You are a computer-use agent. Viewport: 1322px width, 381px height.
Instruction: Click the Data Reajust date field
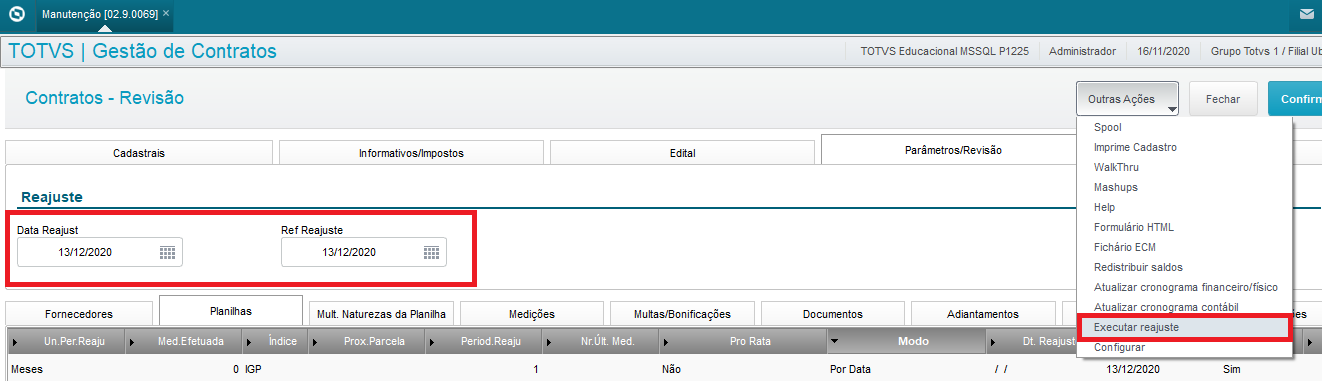[99, 252]
